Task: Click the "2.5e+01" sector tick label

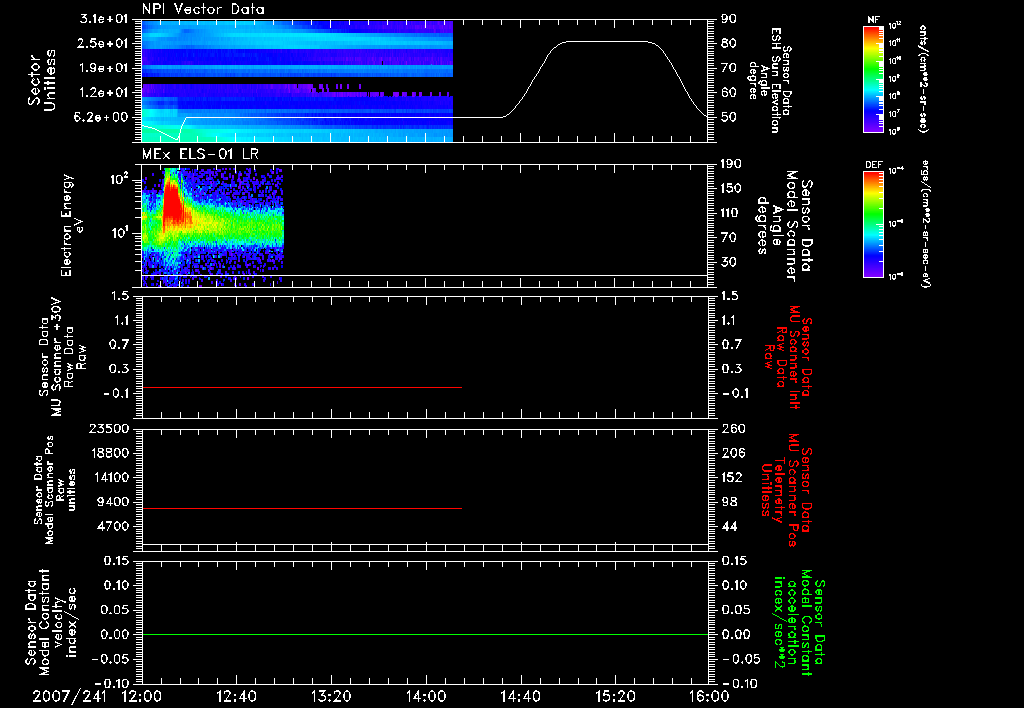Action: click(x=104, y=43)
